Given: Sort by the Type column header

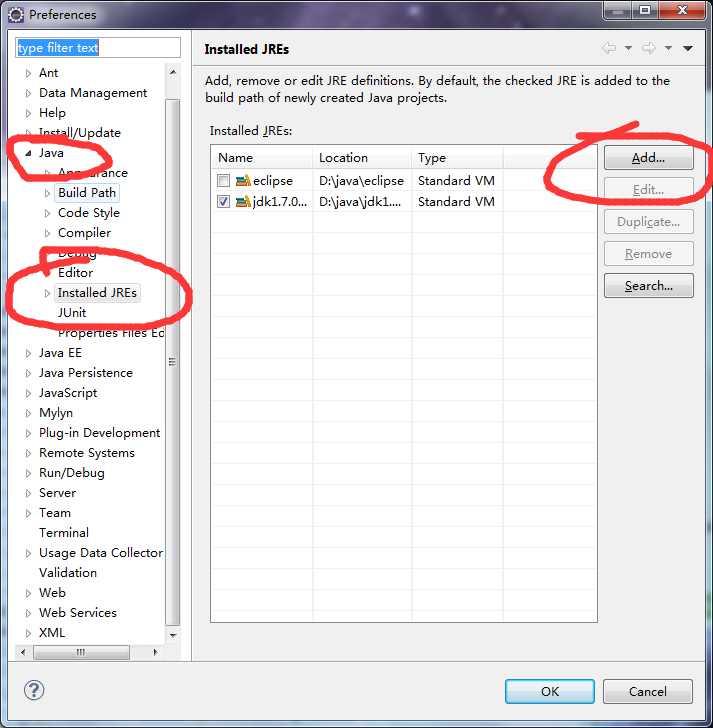Looking at the screenshot, I should pos(457,158).
